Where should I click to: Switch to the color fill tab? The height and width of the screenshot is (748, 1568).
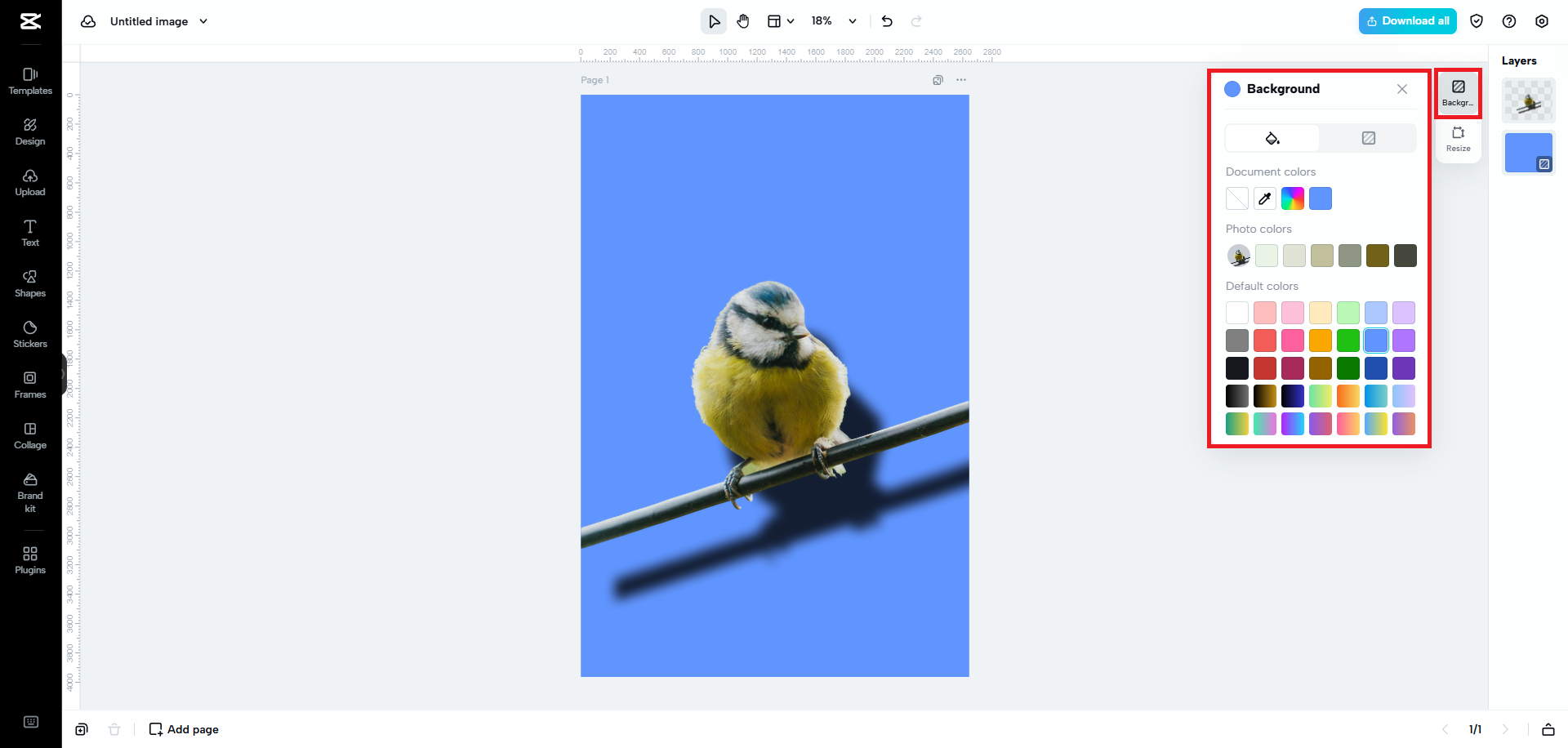pos(1272,138)
